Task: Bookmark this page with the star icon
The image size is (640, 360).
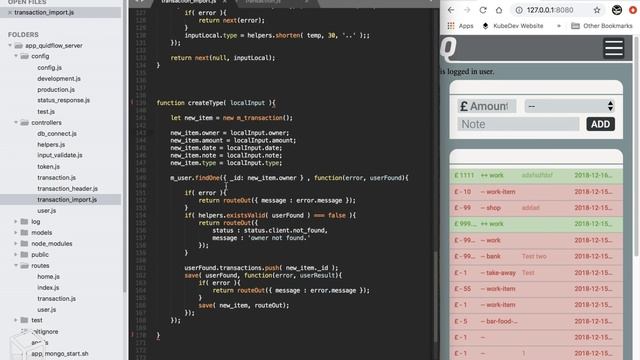Action: pyautogui.click(x=597, y=10)
